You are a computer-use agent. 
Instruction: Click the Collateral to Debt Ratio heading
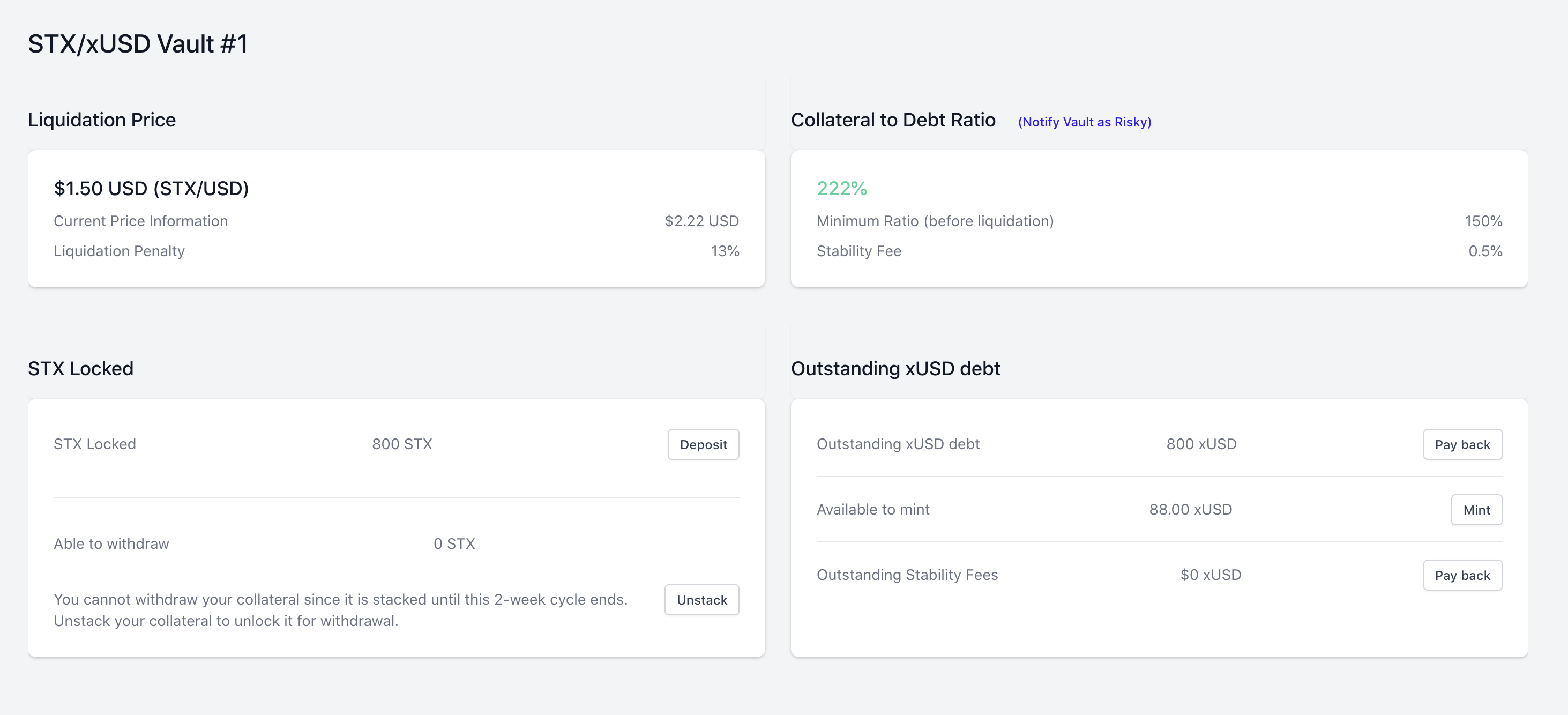[893, 120]
